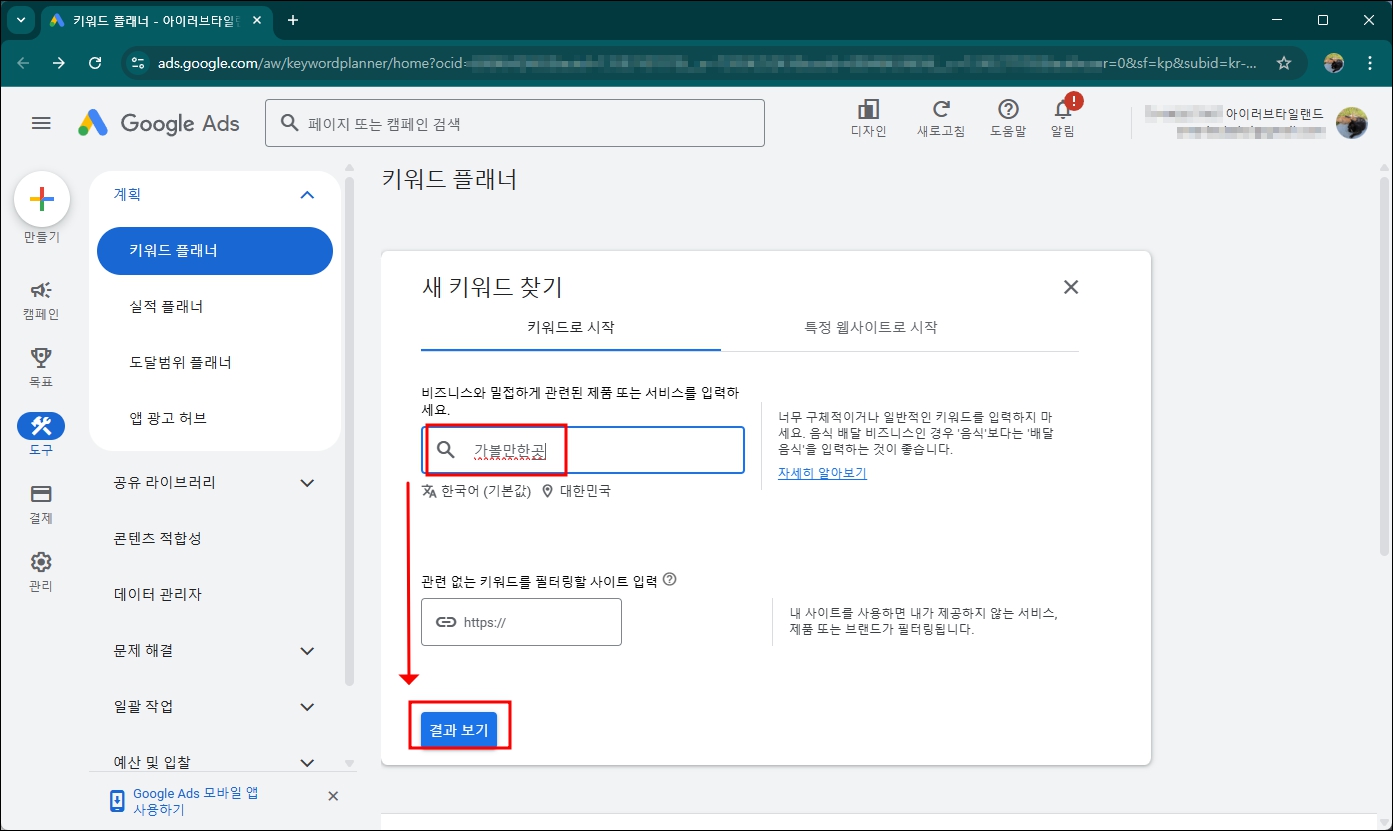Image resolution: width=1393 pixels, height=831 pixels.
Task: Open the 관리 gear icon in sidebar
Action: (41, 562)
